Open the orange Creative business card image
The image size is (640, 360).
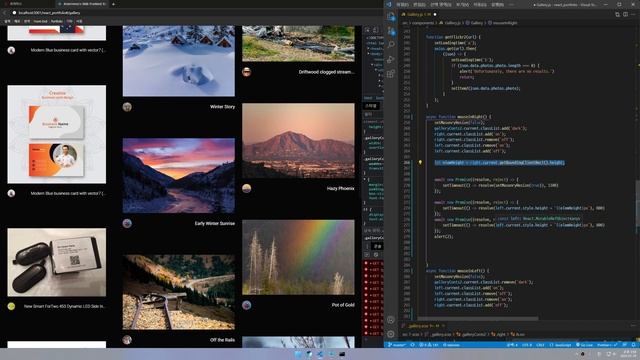click(57, 134)
